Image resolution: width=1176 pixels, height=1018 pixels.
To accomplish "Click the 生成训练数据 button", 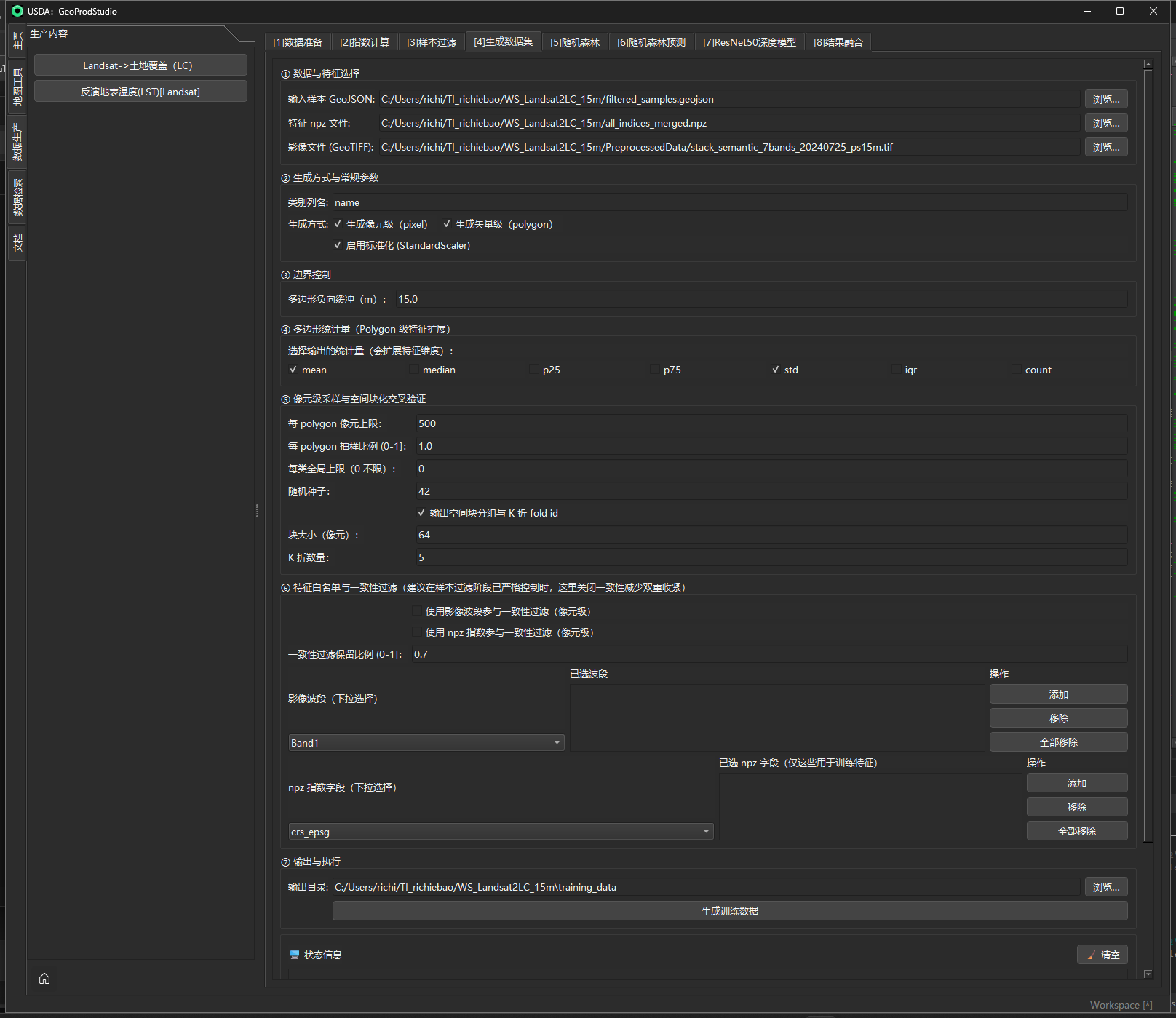I will tap(729, 911).
